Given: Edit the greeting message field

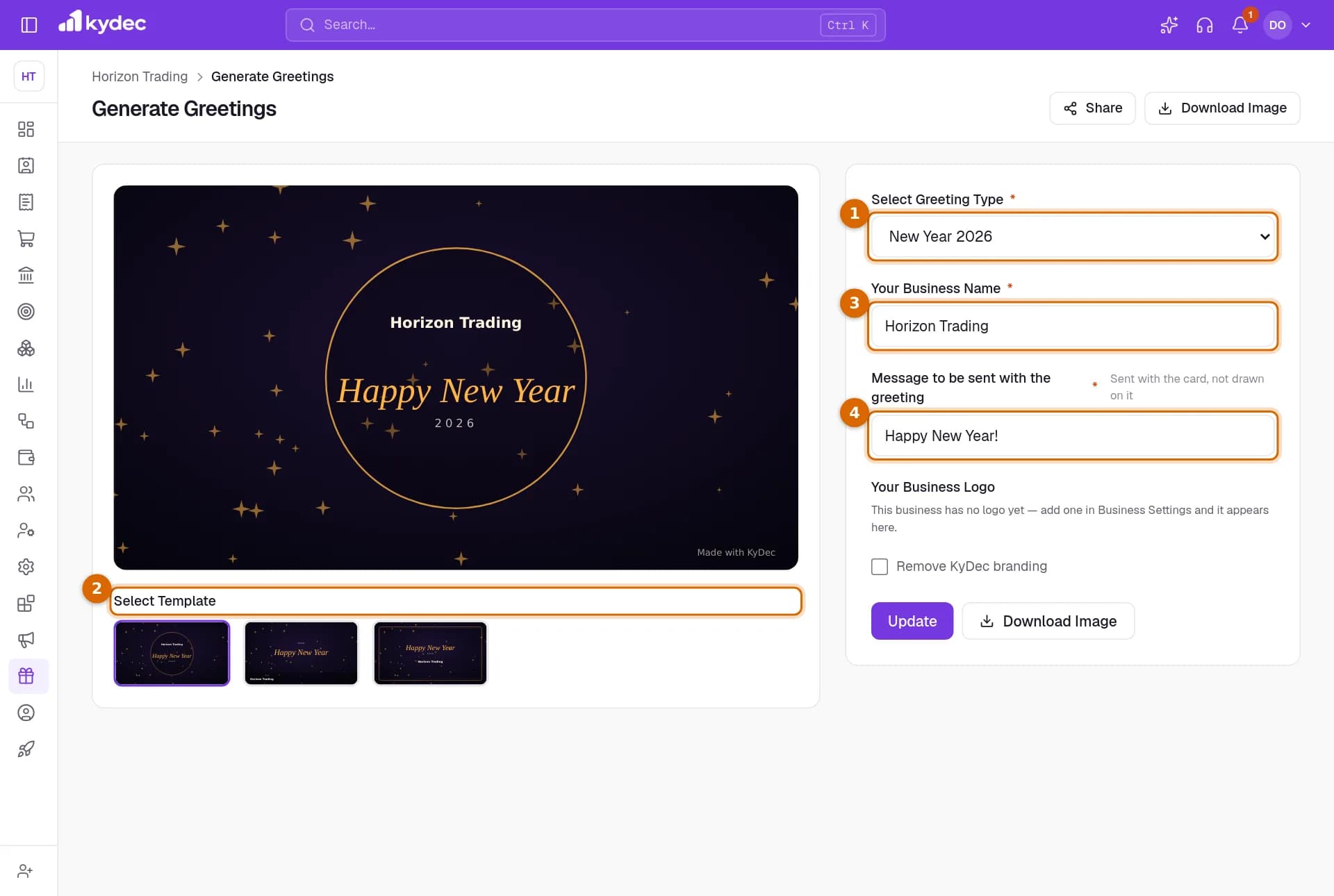Looking at the screenshot, I should [1073, 436].
